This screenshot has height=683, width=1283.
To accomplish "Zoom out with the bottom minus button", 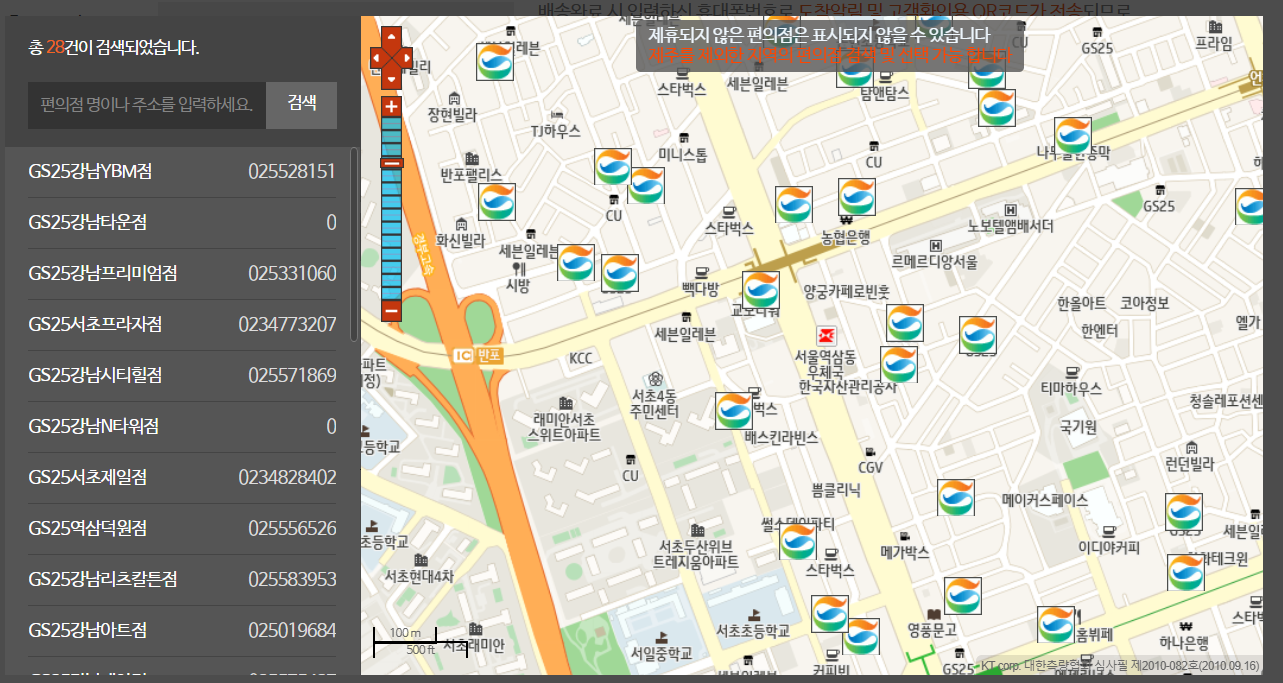I will pos(391,311).
